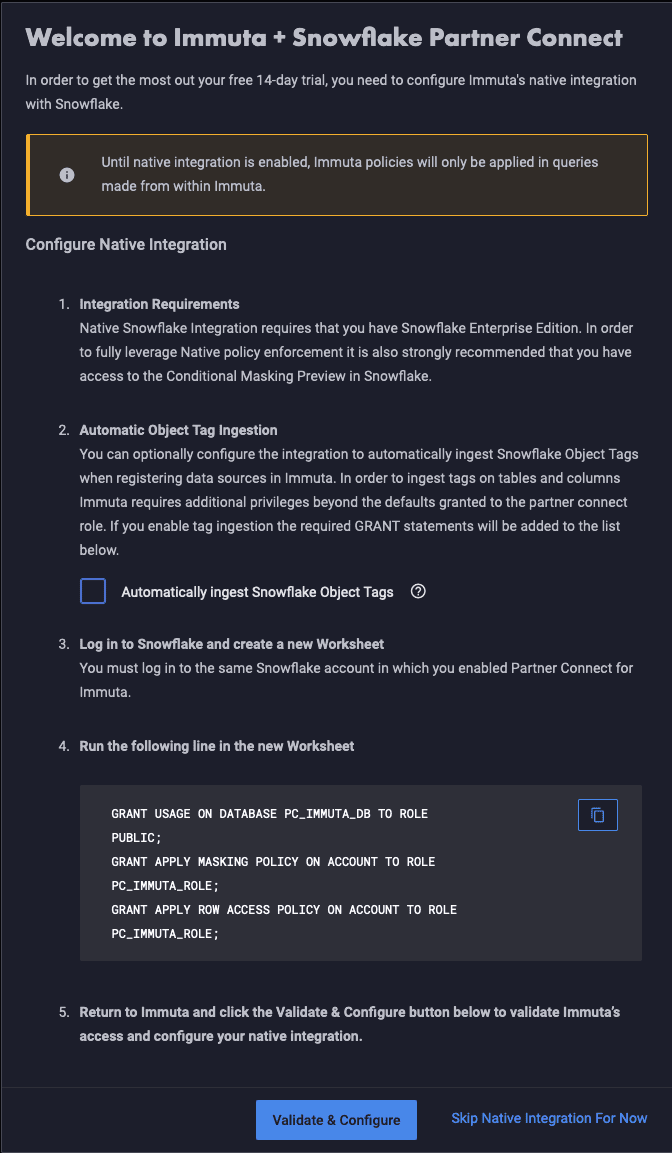
Task: Click the GRANT APPLY MASKING POLICY statement
Action: point(274,874)
